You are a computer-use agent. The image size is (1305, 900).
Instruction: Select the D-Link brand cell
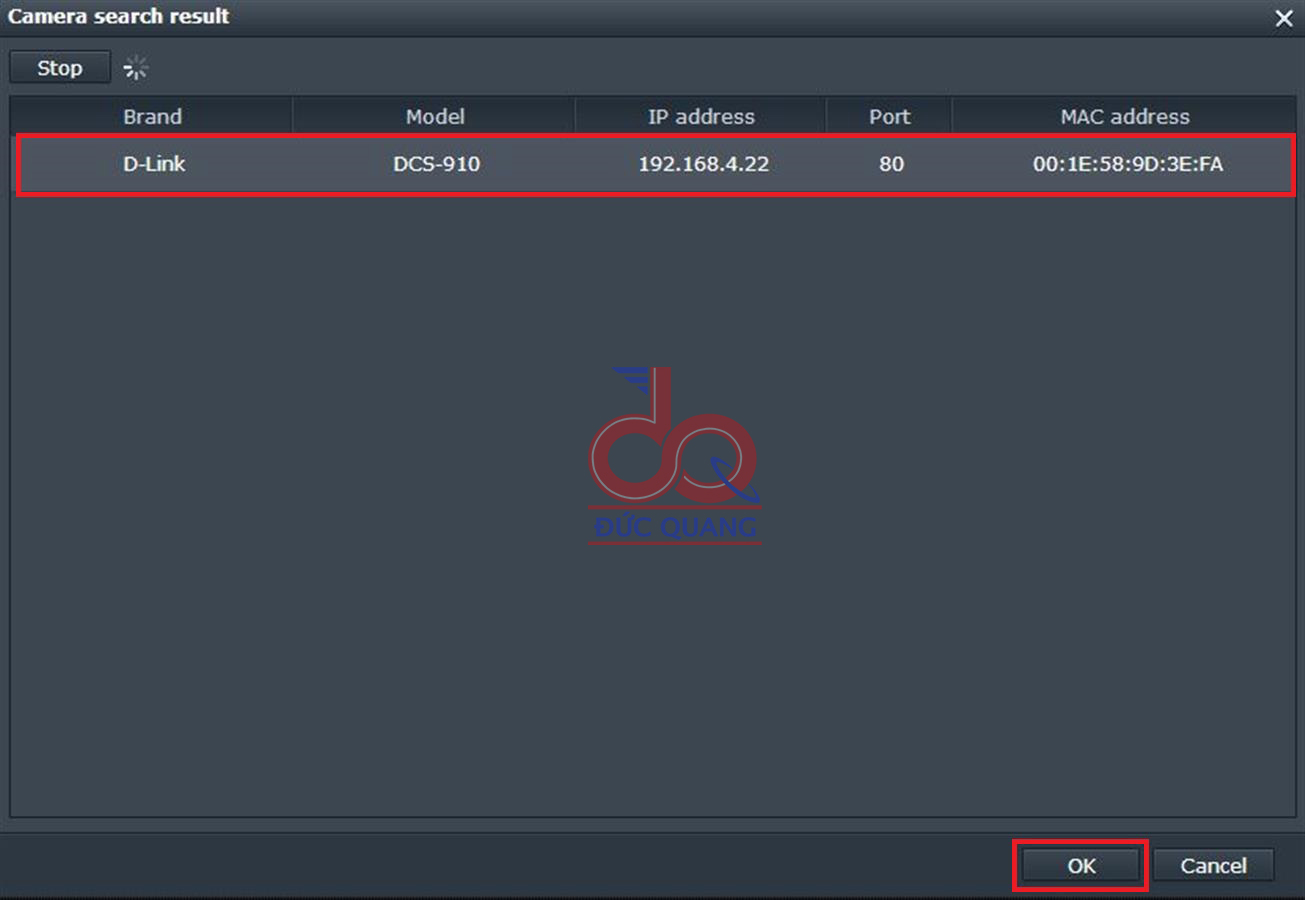[x=154, y=164]
